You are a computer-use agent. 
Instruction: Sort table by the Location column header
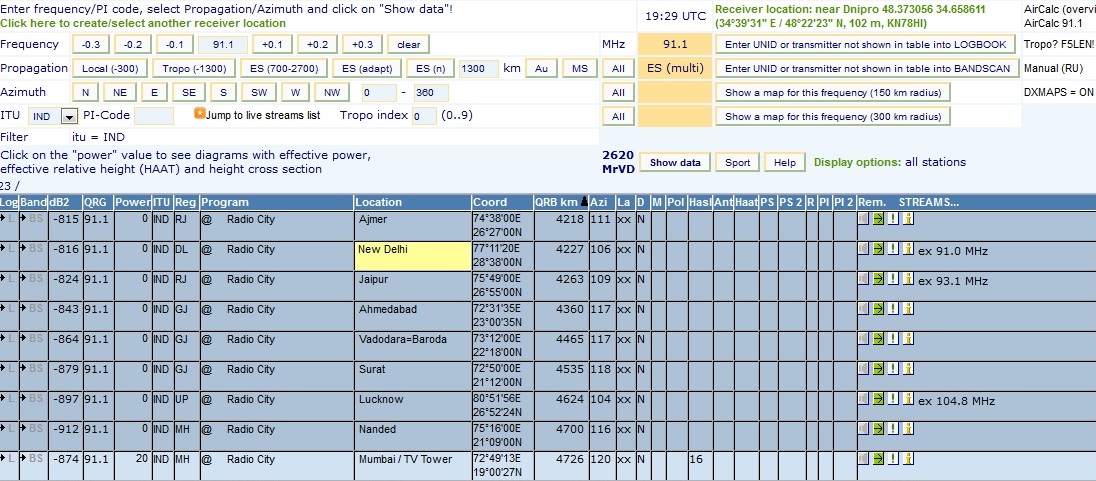[412, 202]
